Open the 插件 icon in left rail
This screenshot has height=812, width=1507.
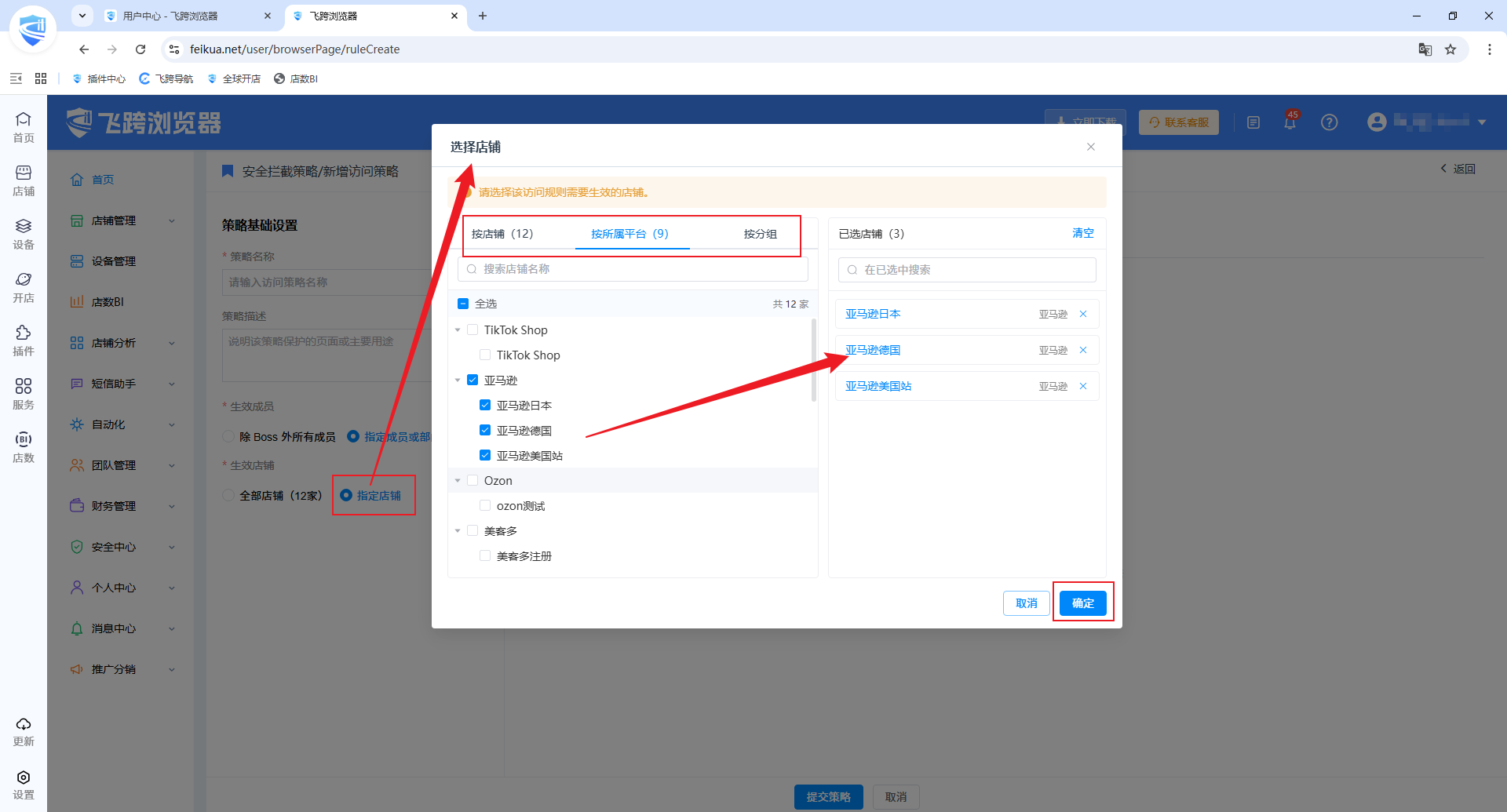click(24, 340)
